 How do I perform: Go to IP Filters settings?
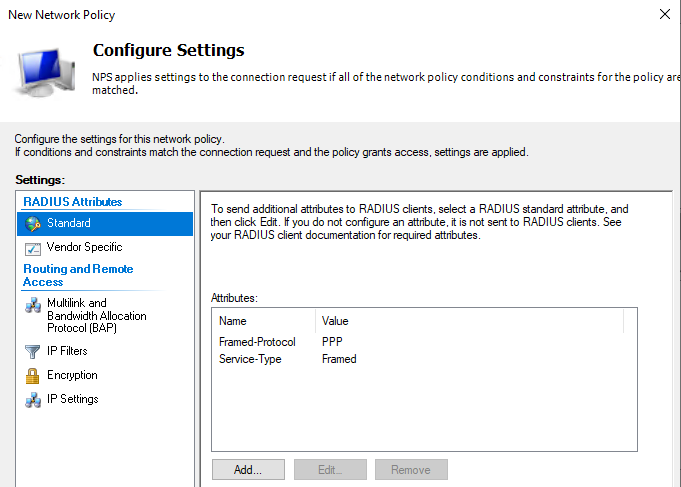click(67, 351)
